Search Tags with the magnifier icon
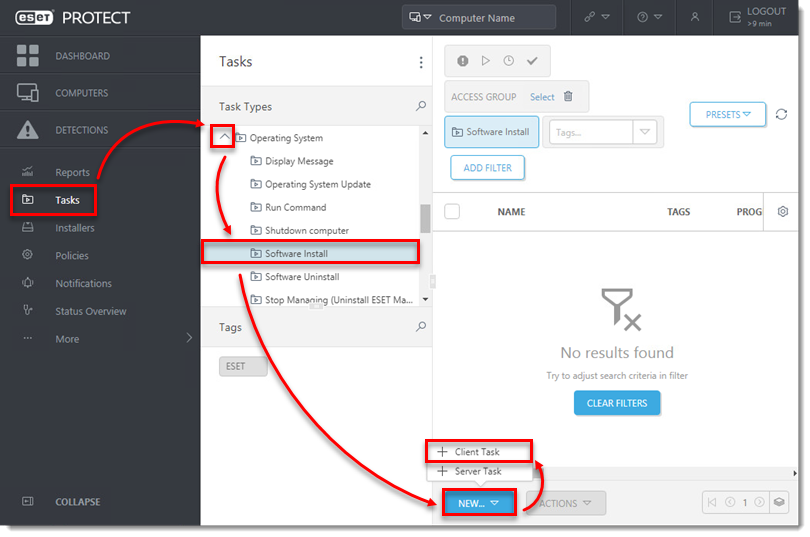This screenshot has height=537, width=810. tap(421, 326)
